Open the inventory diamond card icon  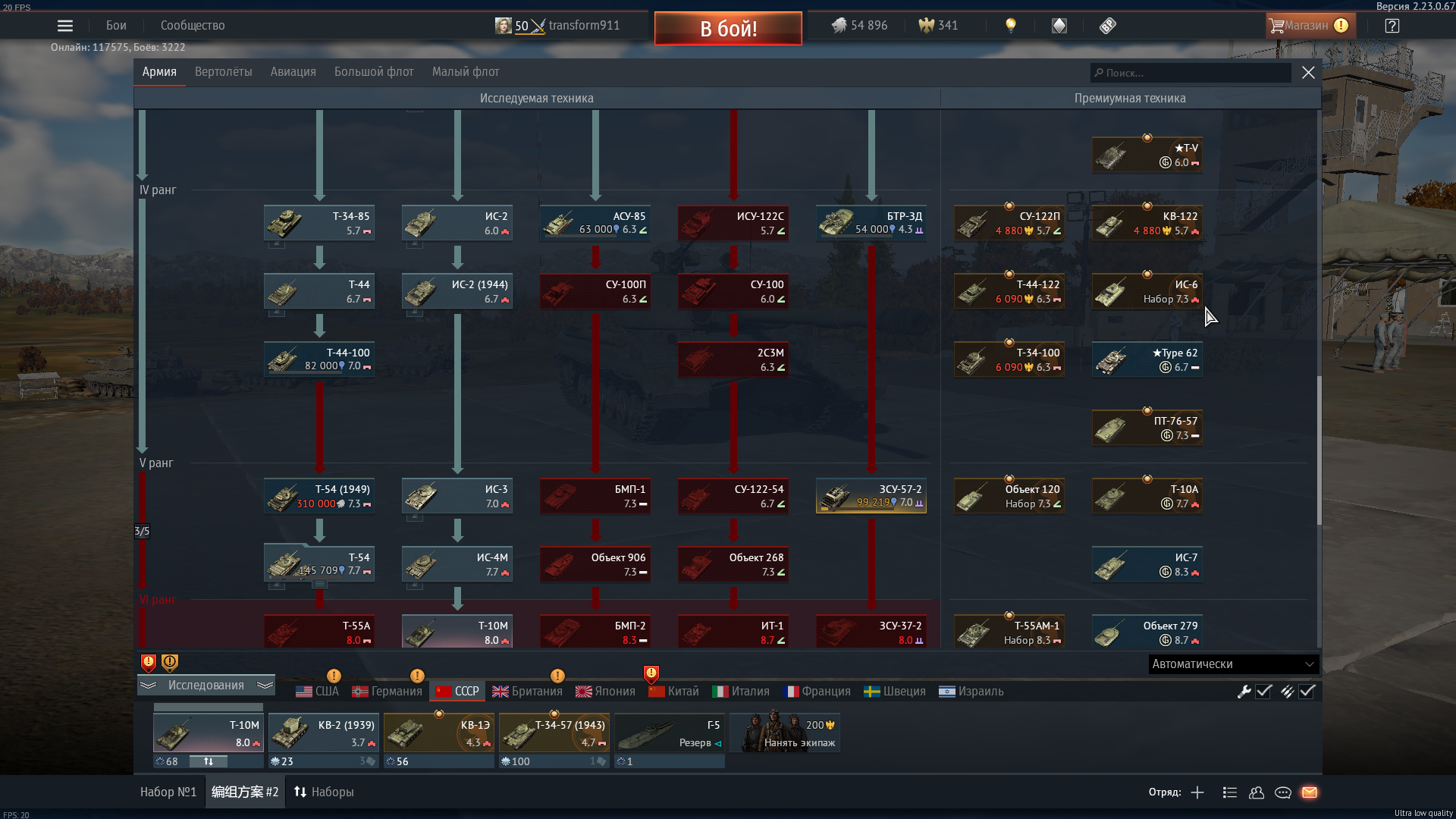(x=1059, y=26)
